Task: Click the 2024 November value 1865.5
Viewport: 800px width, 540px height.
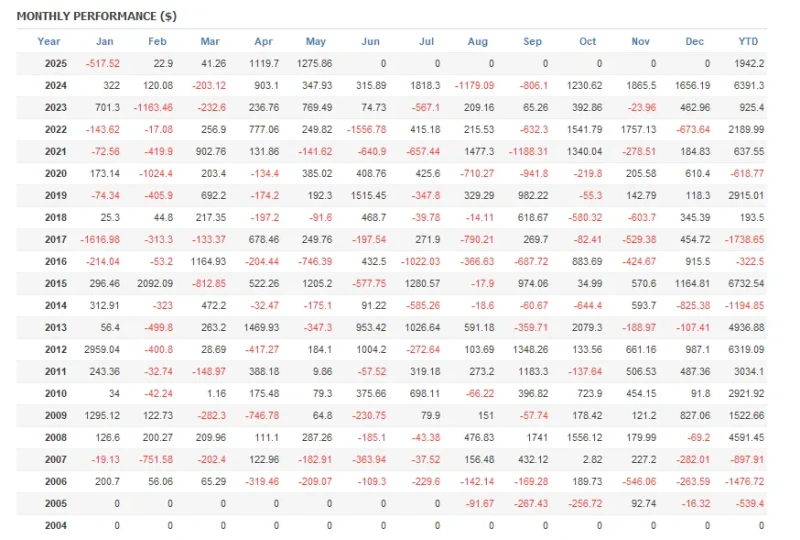Action: (x=641, y=85)
